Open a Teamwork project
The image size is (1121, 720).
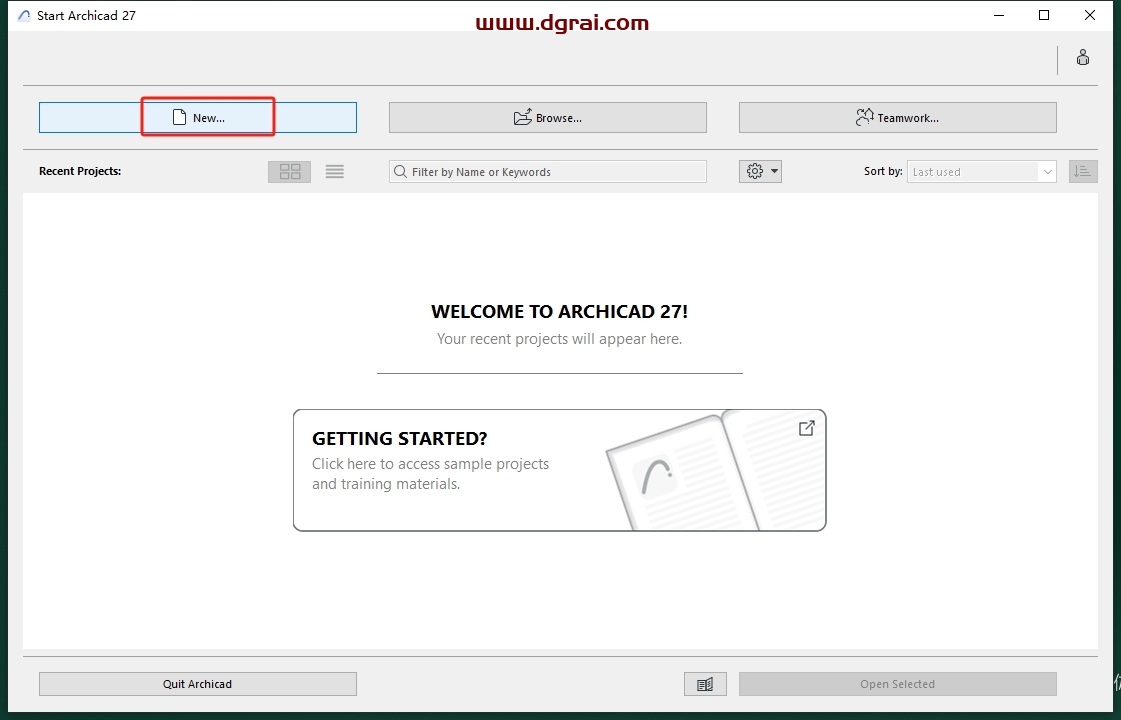click(897, 117)
